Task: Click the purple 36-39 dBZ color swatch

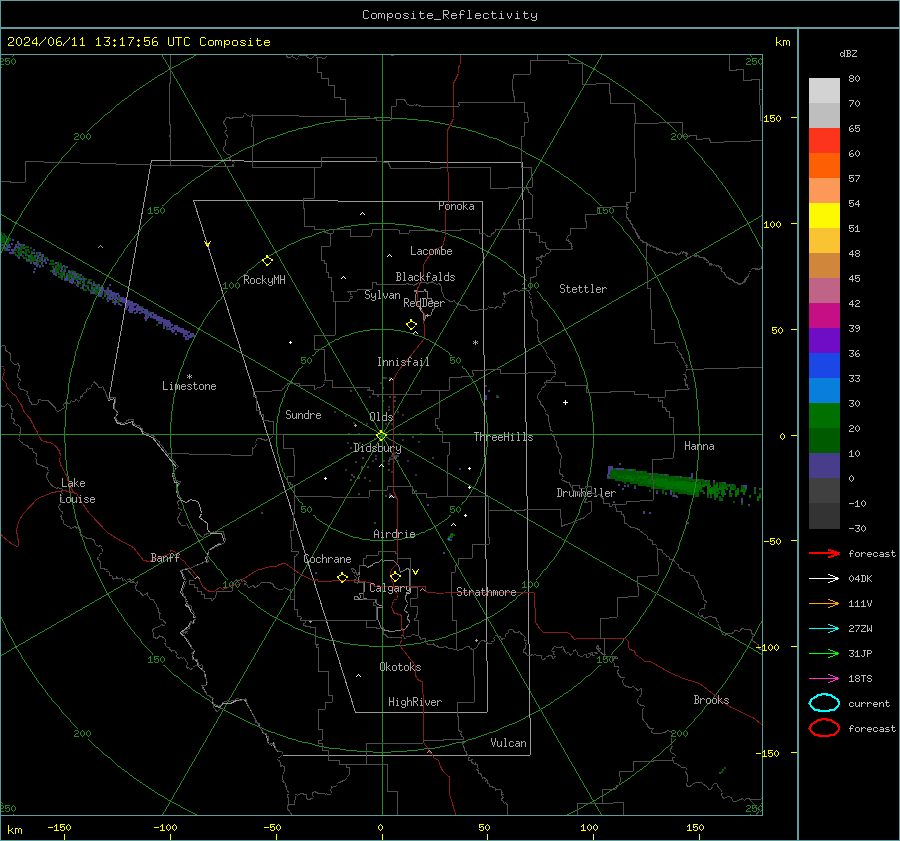Action: pos(824,340)
